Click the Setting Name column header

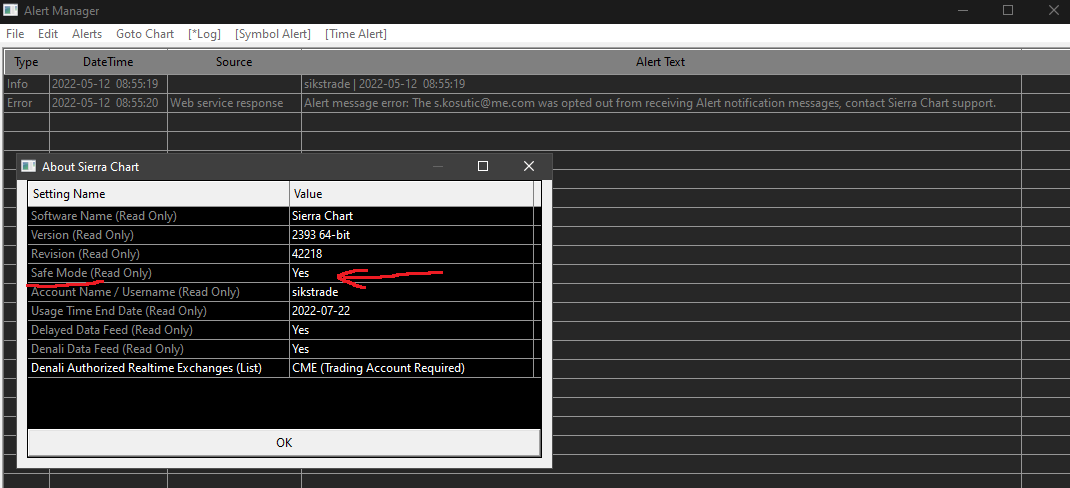click(158, 194)
